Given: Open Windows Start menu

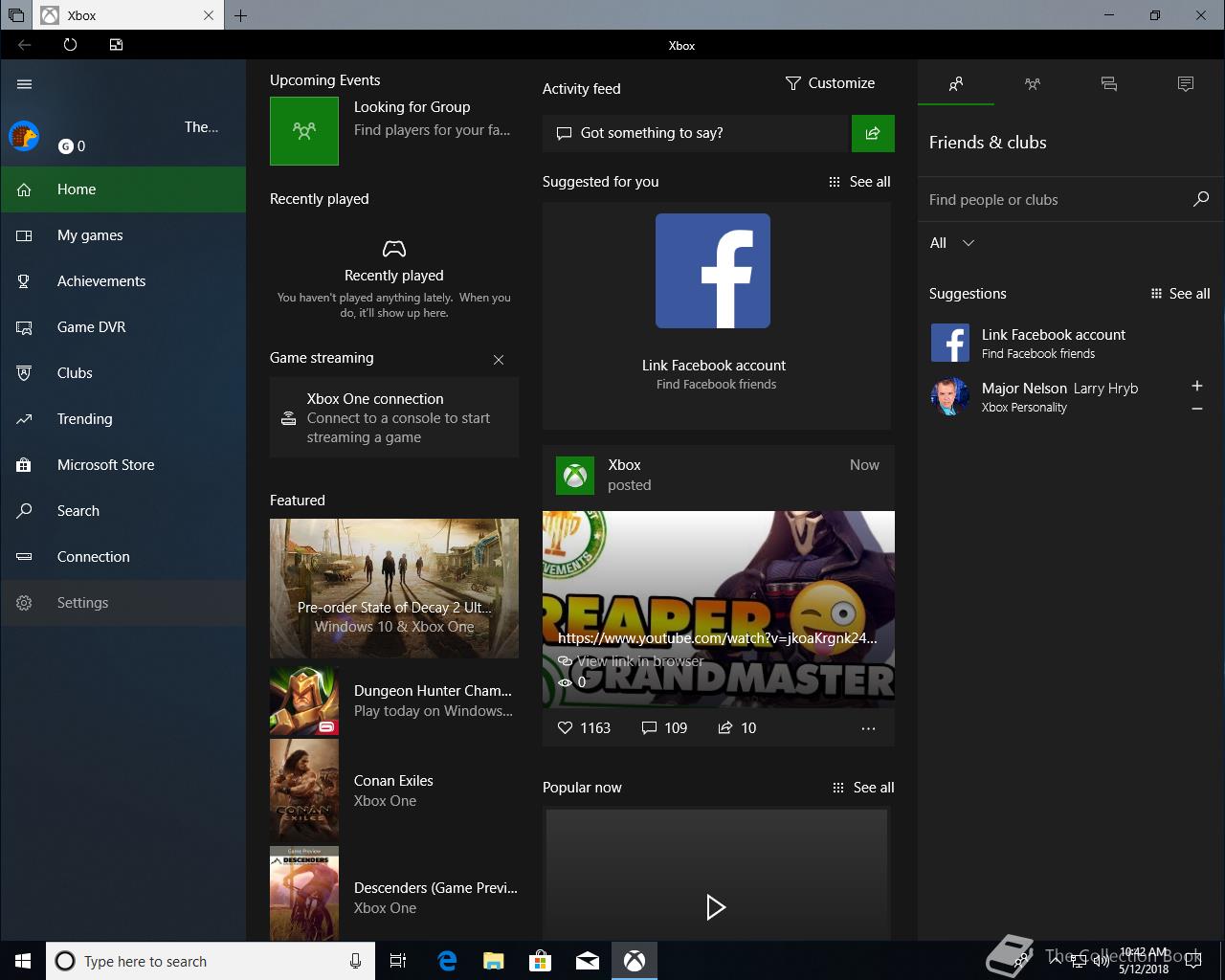Looking at the screenshot, I should click(x=23, y=961).
